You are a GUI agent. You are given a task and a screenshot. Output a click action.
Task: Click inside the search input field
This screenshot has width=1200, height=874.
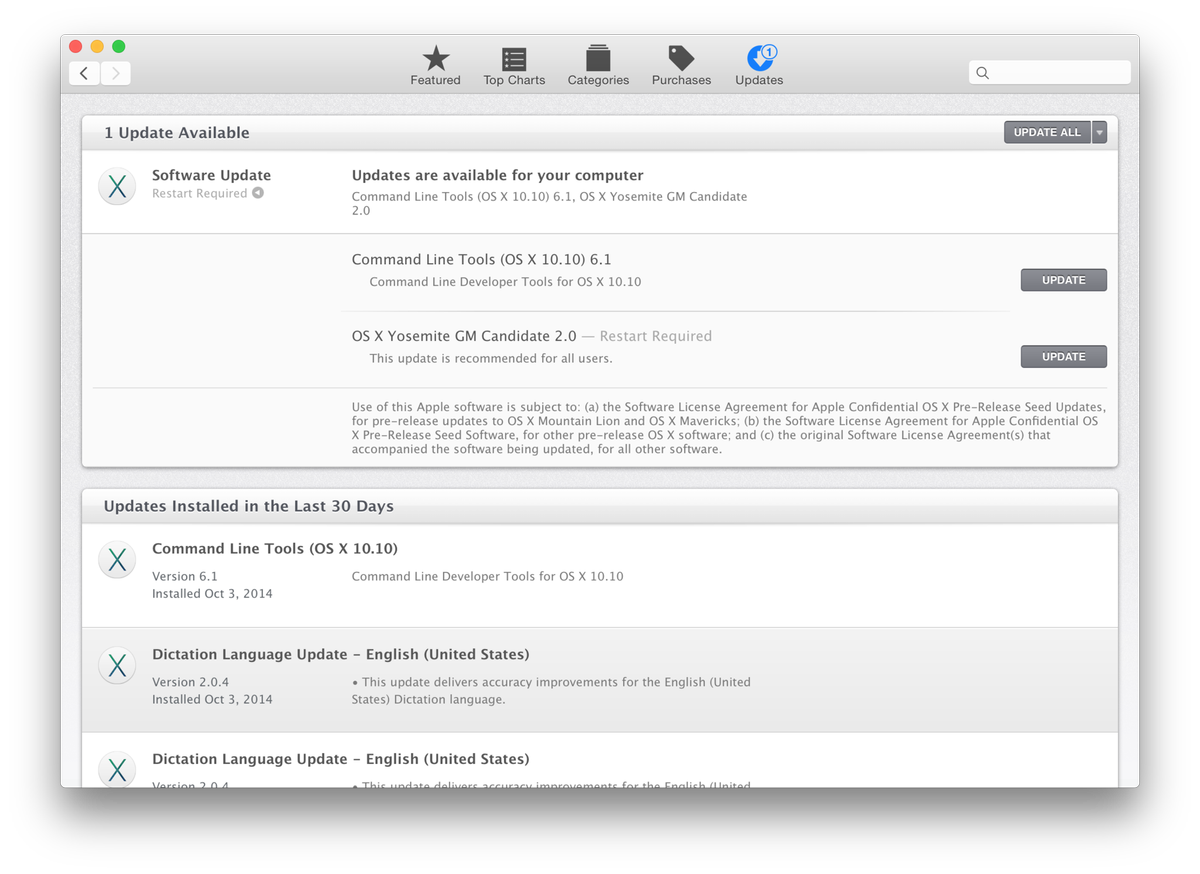[1050, 72]
